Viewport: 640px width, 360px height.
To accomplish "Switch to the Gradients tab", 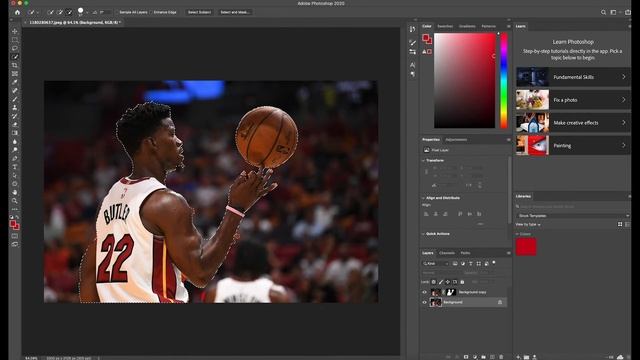I will tap(467, 26).
